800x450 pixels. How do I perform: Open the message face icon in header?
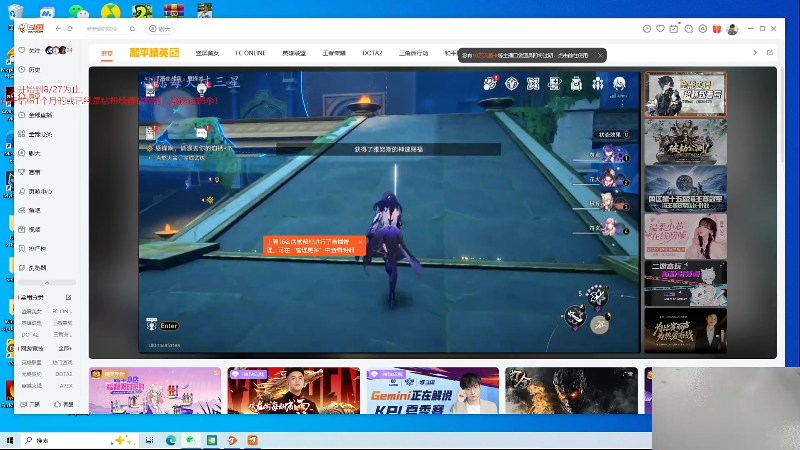point(688,29)
